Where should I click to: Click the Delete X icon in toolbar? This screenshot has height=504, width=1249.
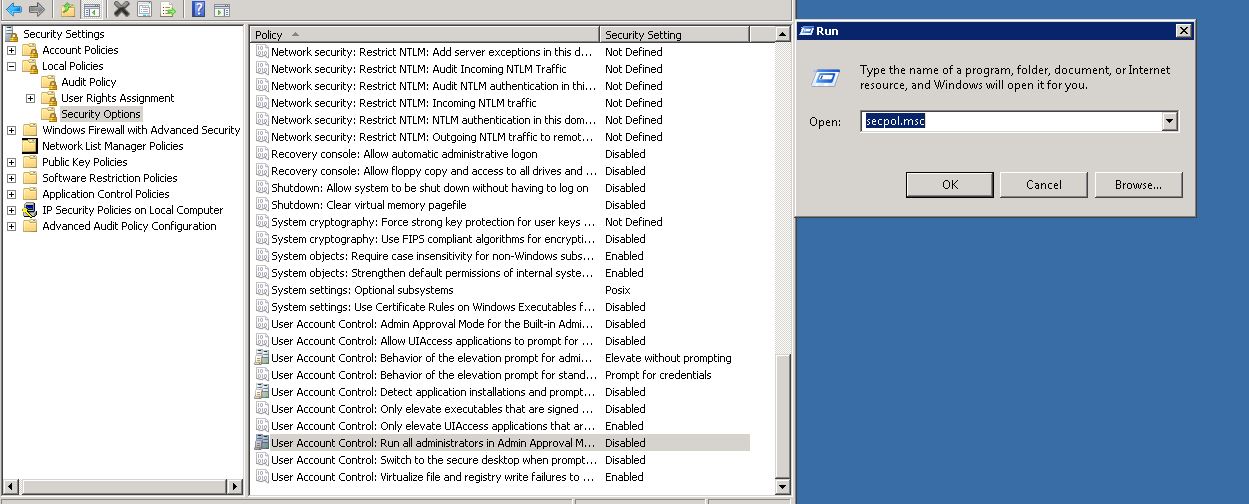click(121, 10)
